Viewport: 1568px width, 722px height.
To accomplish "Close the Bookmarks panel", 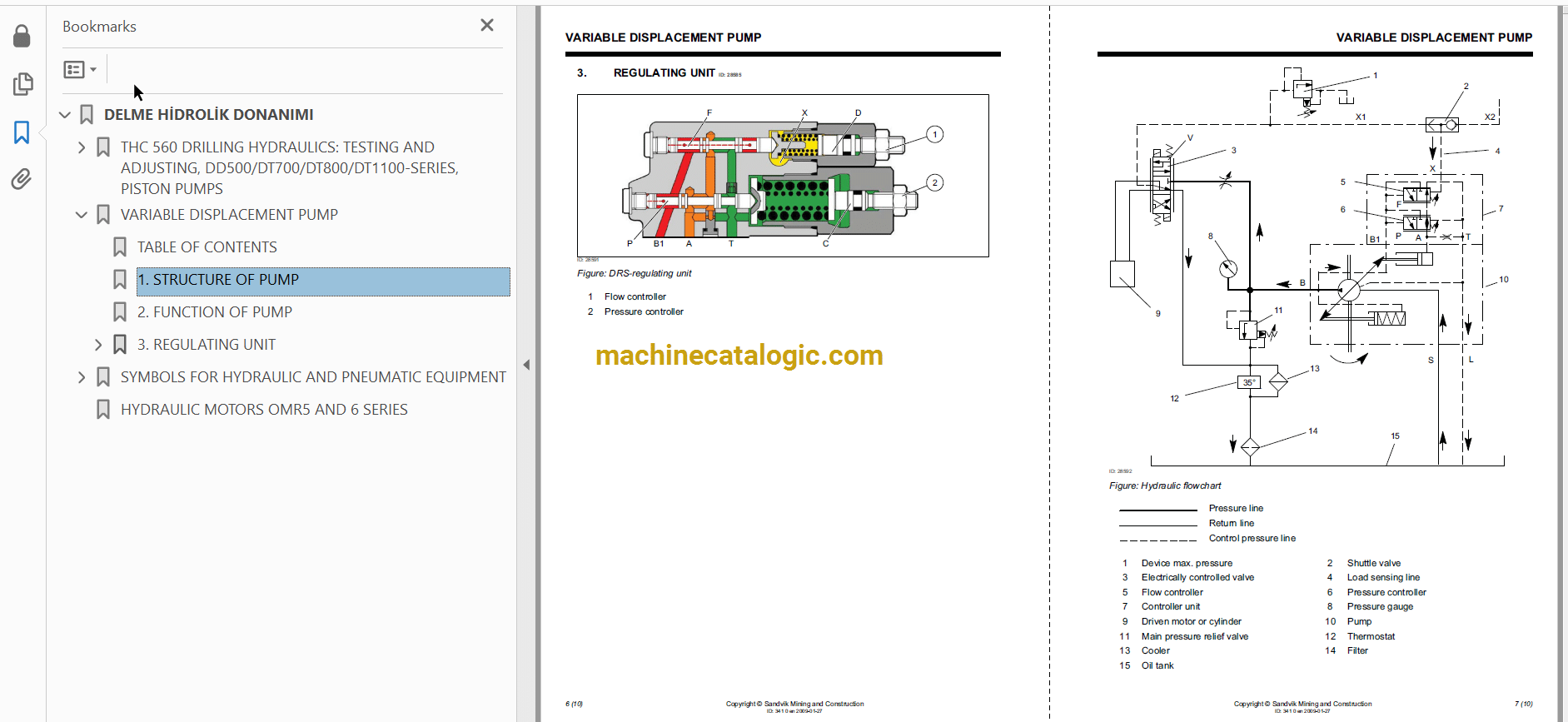I will (x=487, y=26).
